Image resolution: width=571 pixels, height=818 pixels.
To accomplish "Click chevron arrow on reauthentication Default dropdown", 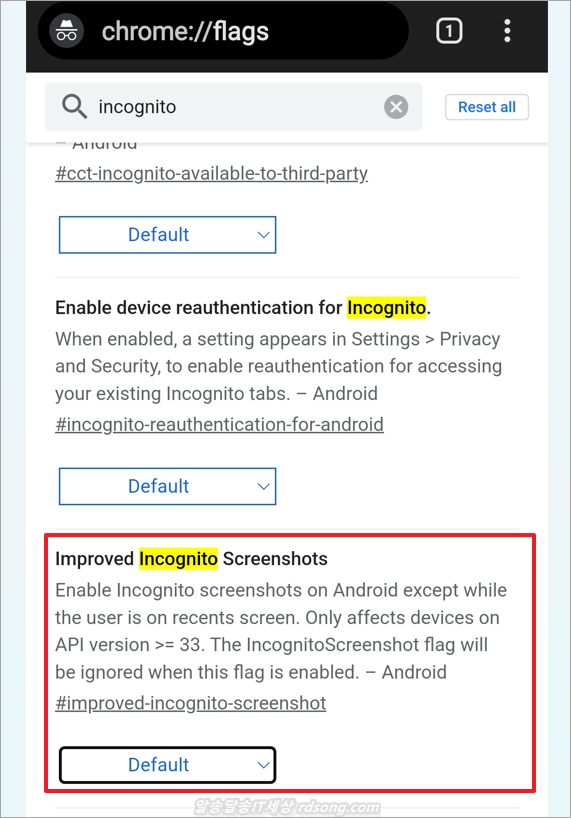I will click(264, 487).
